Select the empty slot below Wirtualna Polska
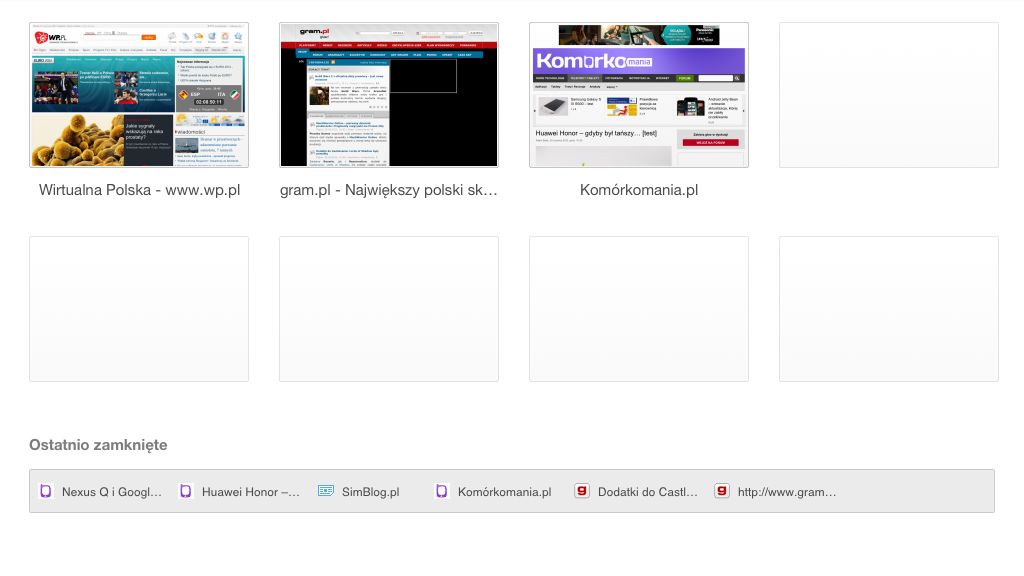 138,308
